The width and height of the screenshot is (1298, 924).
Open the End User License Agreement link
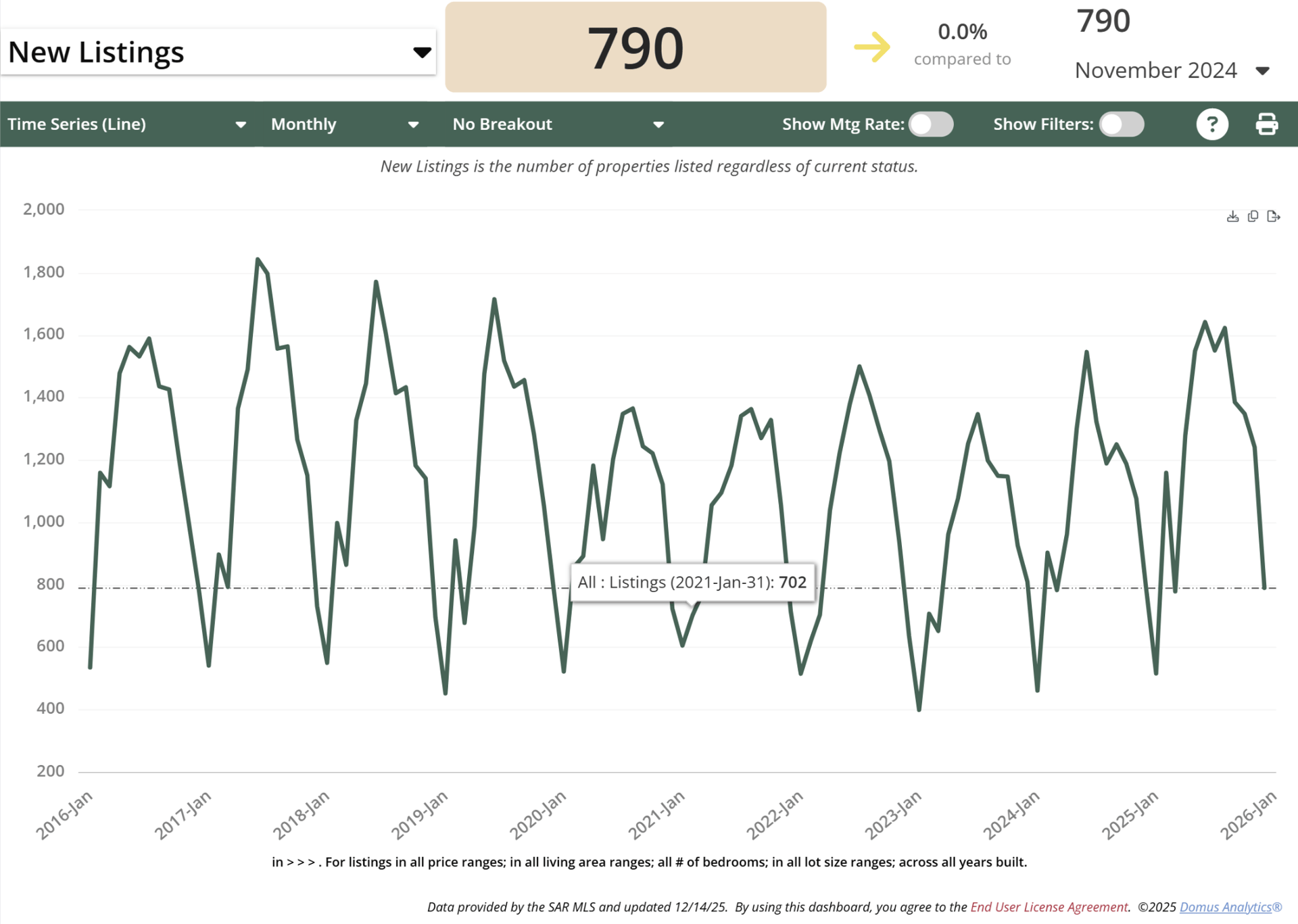pyautogui.click(x=1049, y=907)
